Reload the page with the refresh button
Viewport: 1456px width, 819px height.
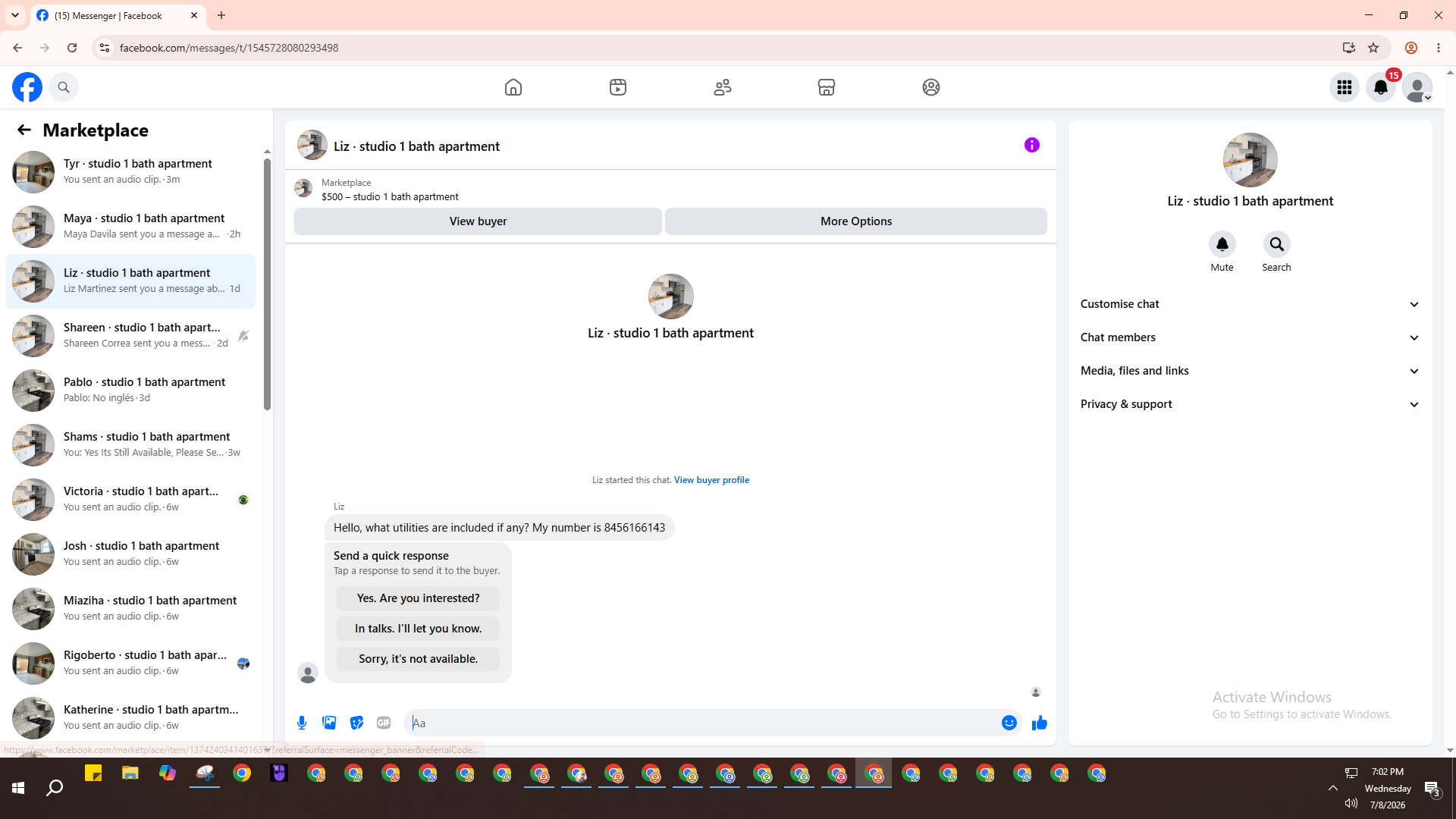(x=72, y=48)
